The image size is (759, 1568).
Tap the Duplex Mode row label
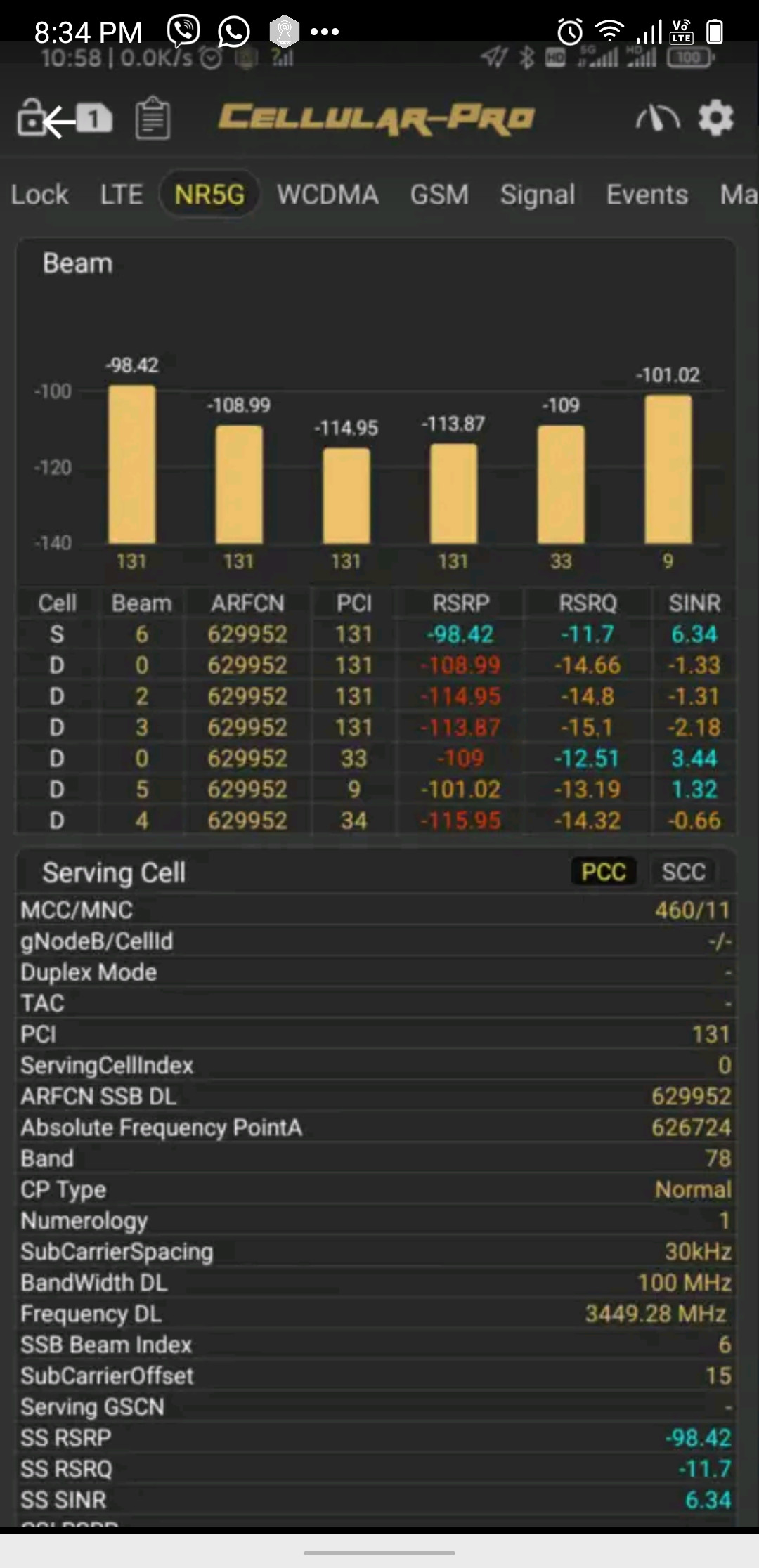[x=89, y=972]
